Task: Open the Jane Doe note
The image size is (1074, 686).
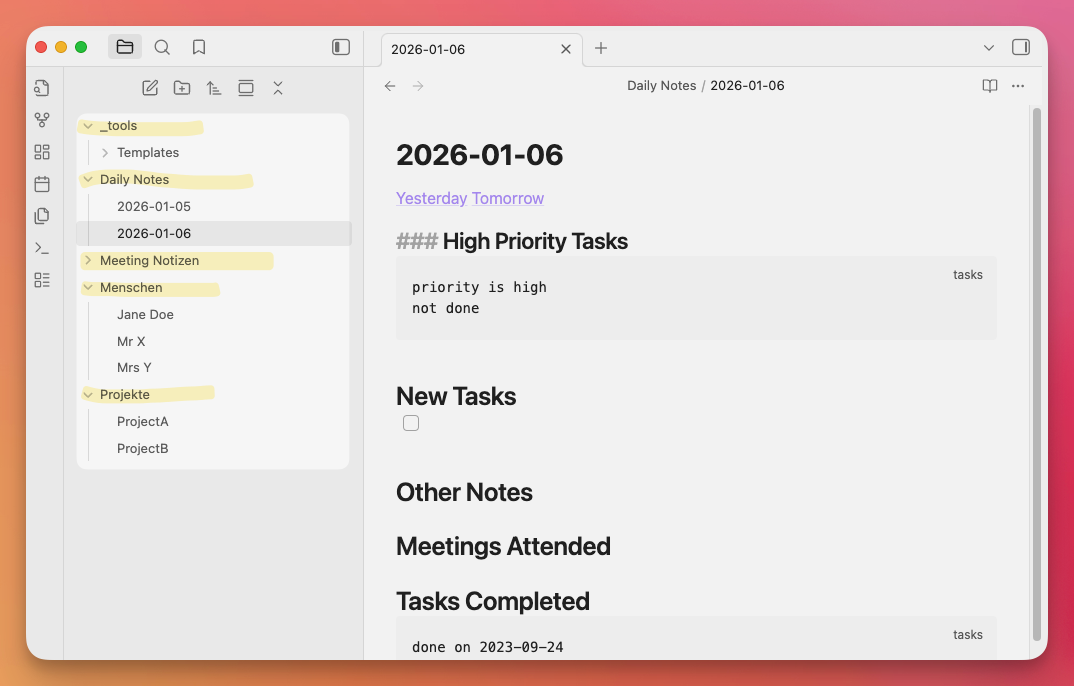Action: coord(145,314)
